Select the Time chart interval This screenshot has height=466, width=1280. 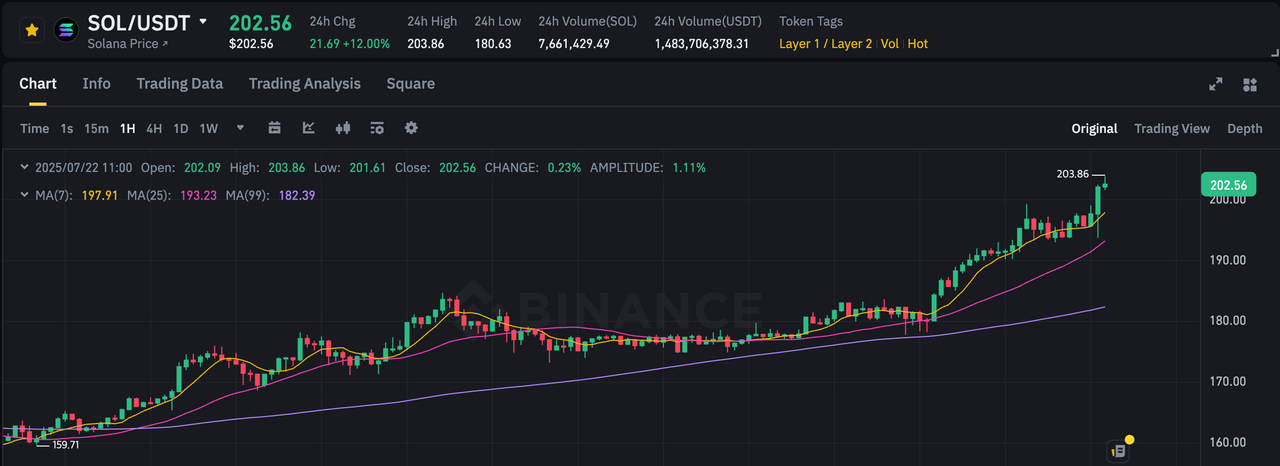[34, 128]
